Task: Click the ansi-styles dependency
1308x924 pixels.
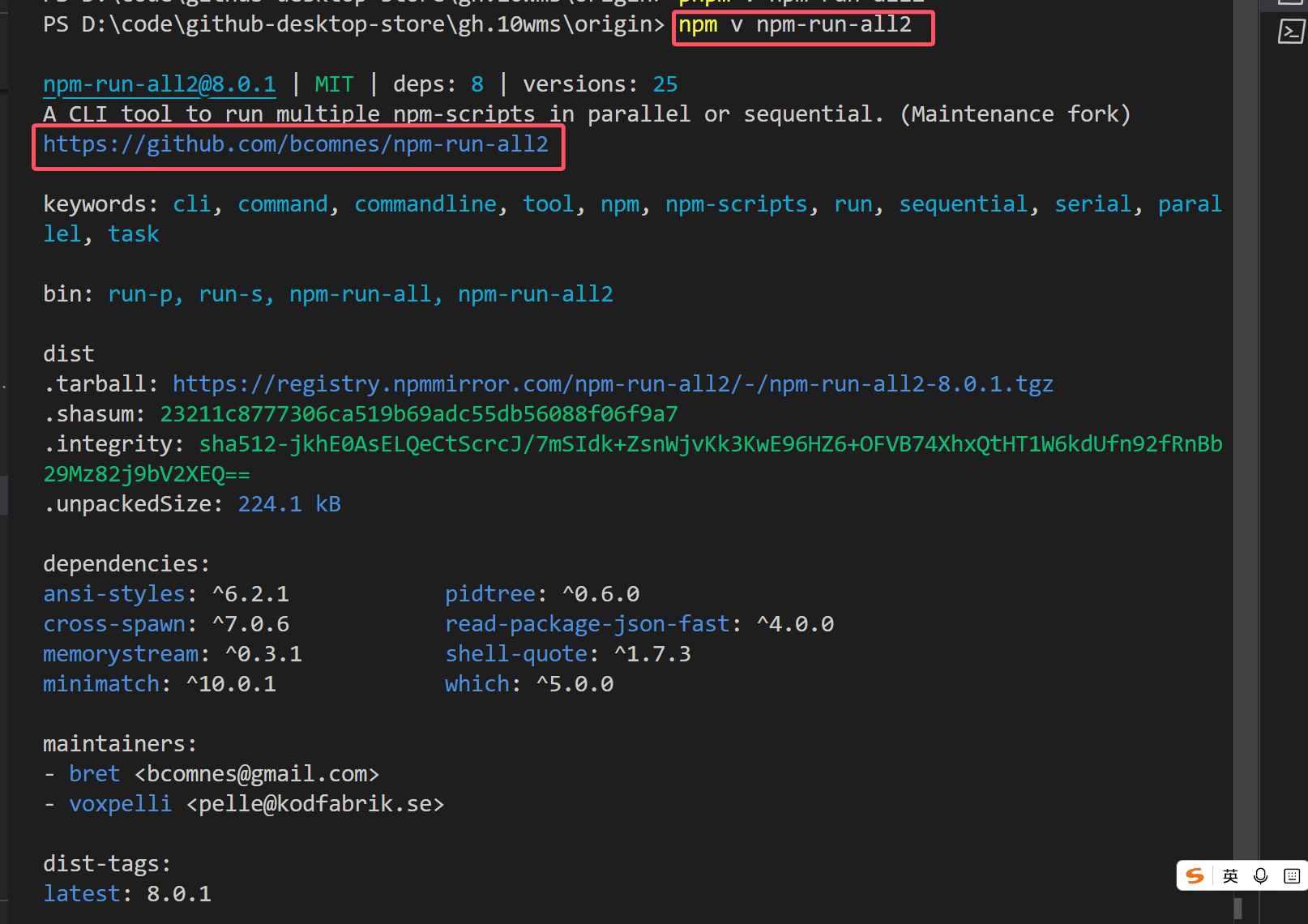Action: point(114,594)
